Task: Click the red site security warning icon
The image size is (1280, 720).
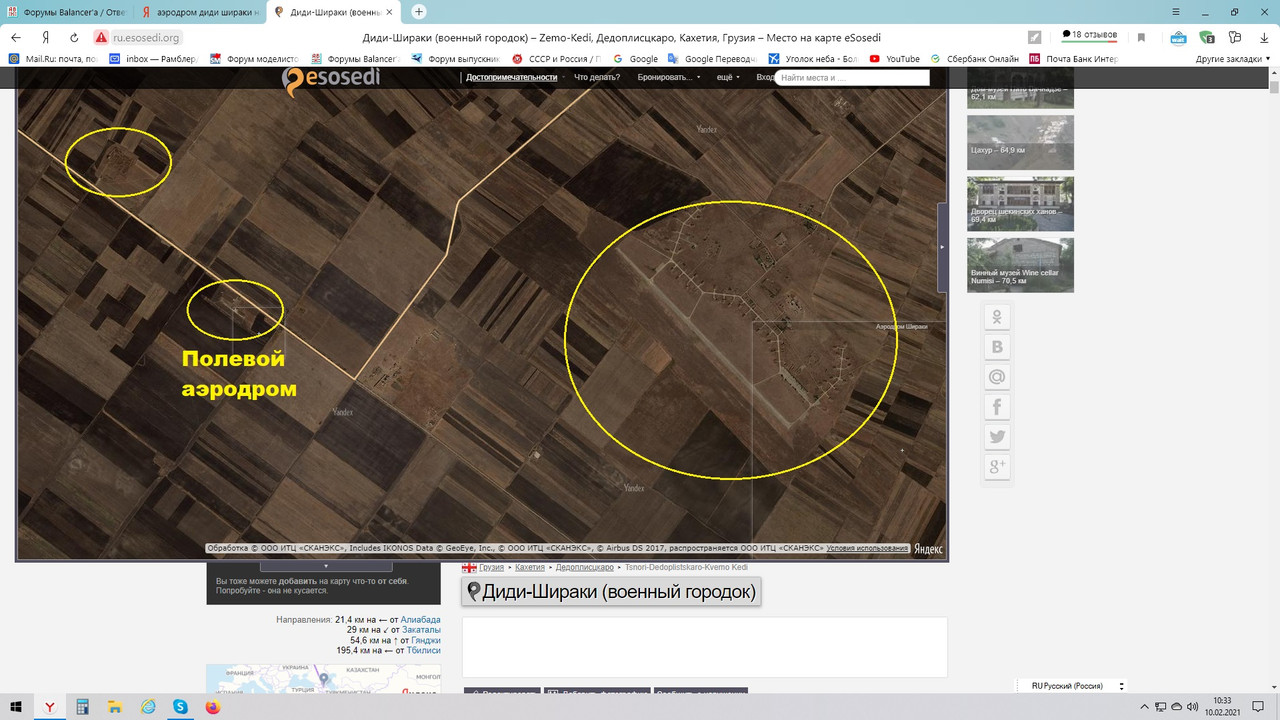Action: click(x=100, y=37)
